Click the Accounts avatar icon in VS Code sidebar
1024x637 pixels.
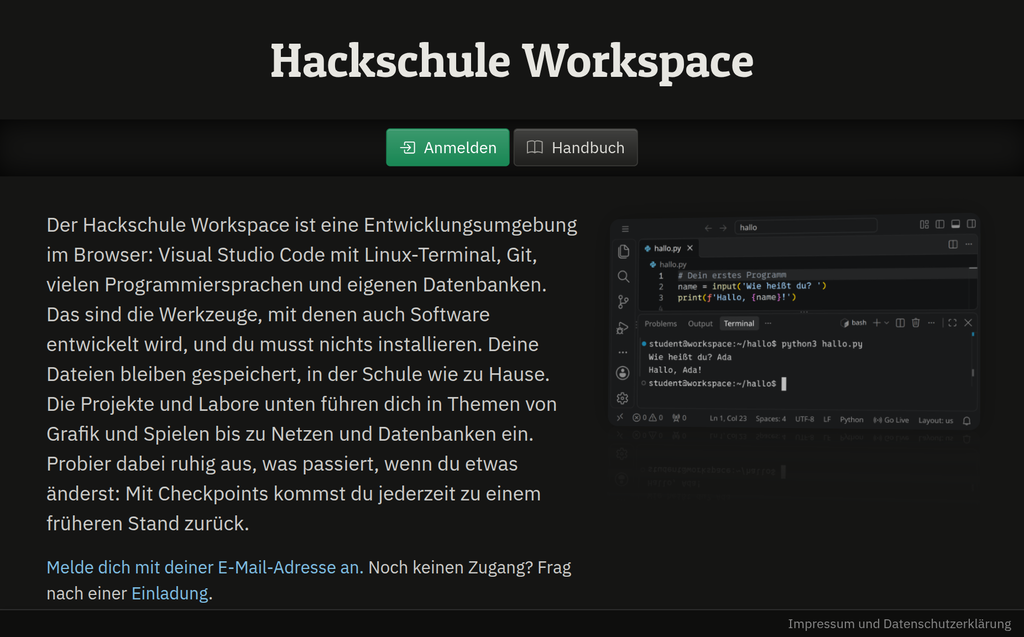coord(623,373)
